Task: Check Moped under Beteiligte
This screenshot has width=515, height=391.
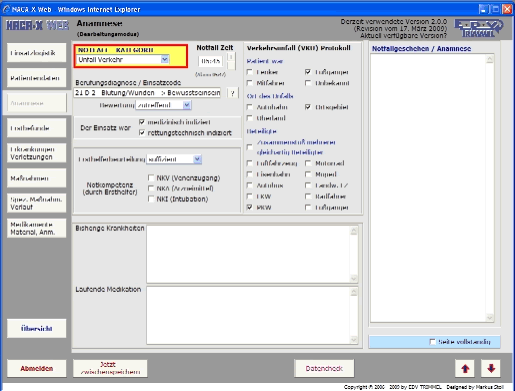Action: pyautogui.click(x=308, y=174)
